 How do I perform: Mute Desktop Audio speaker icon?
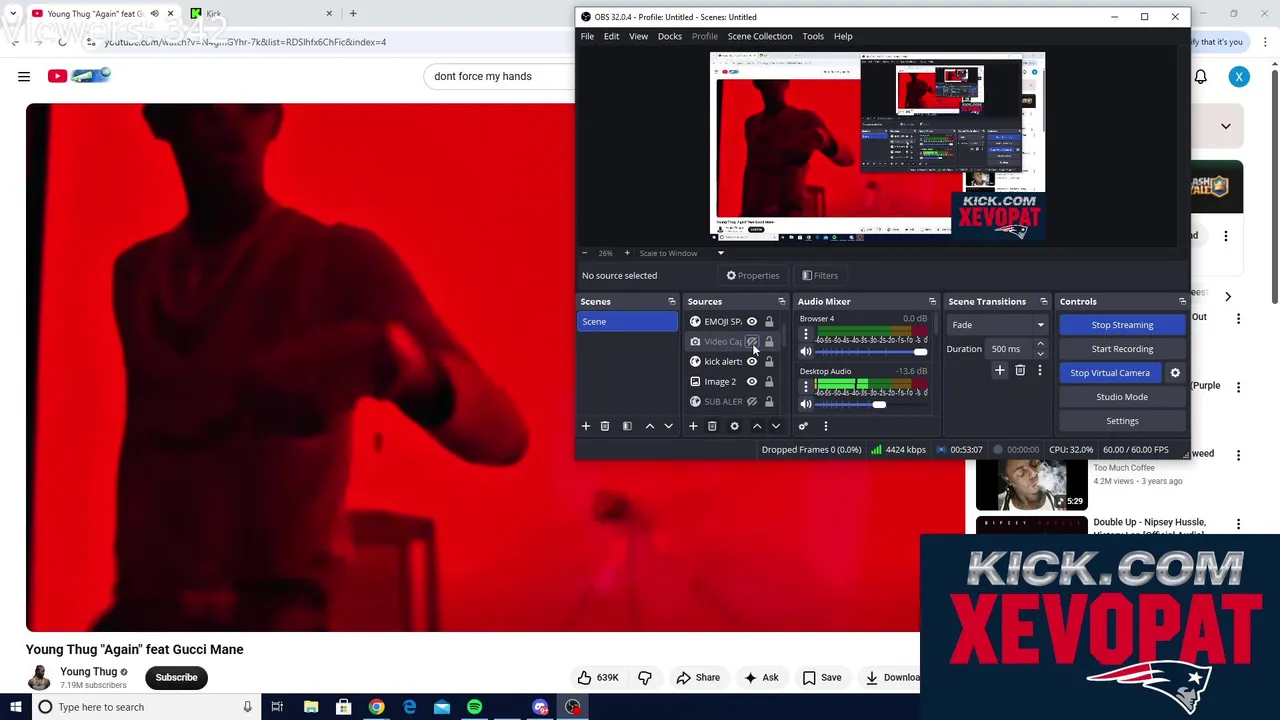[x=806, y=404]
